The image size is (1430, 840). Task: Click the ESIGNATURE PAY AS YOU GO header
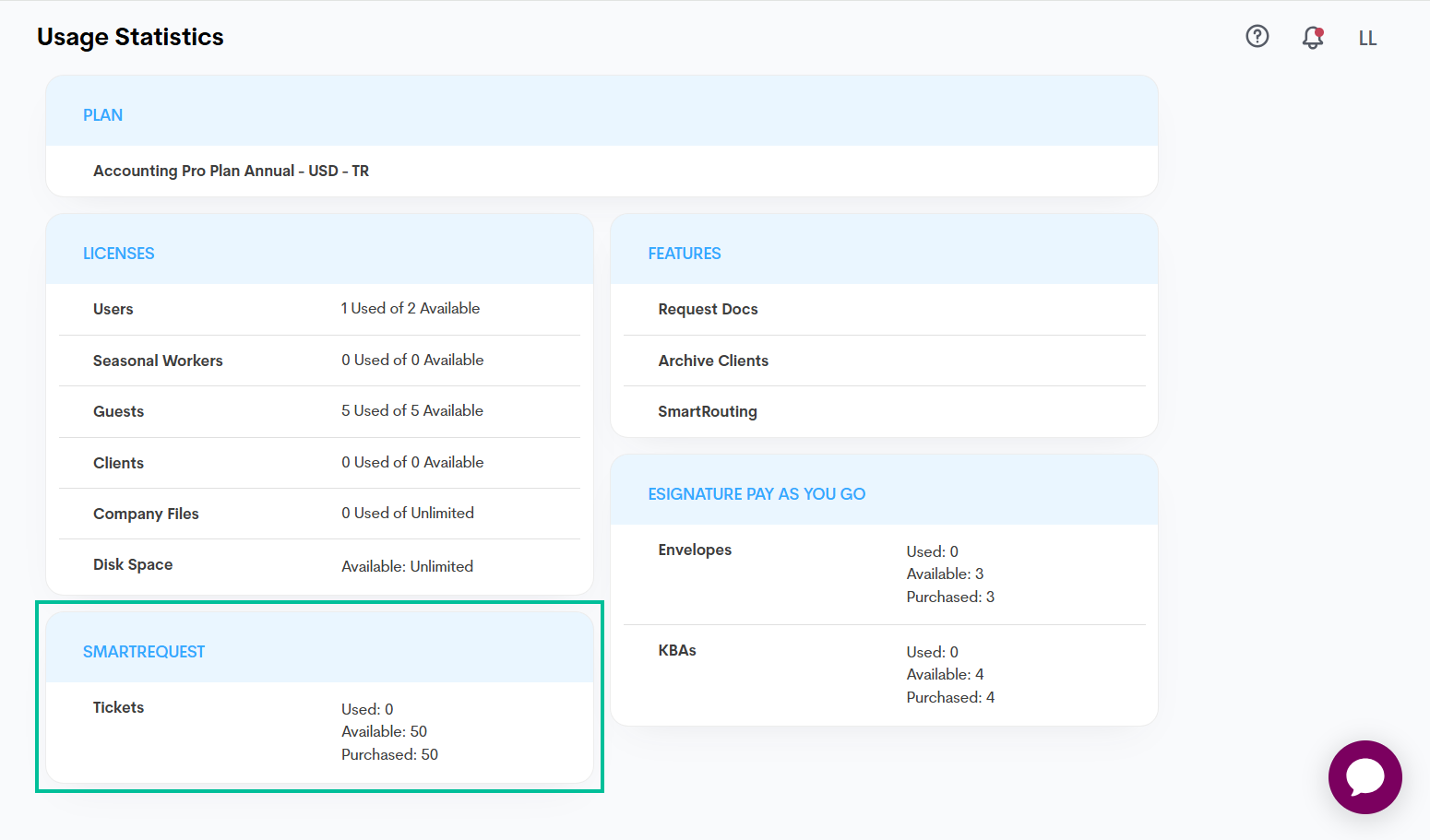756,493
